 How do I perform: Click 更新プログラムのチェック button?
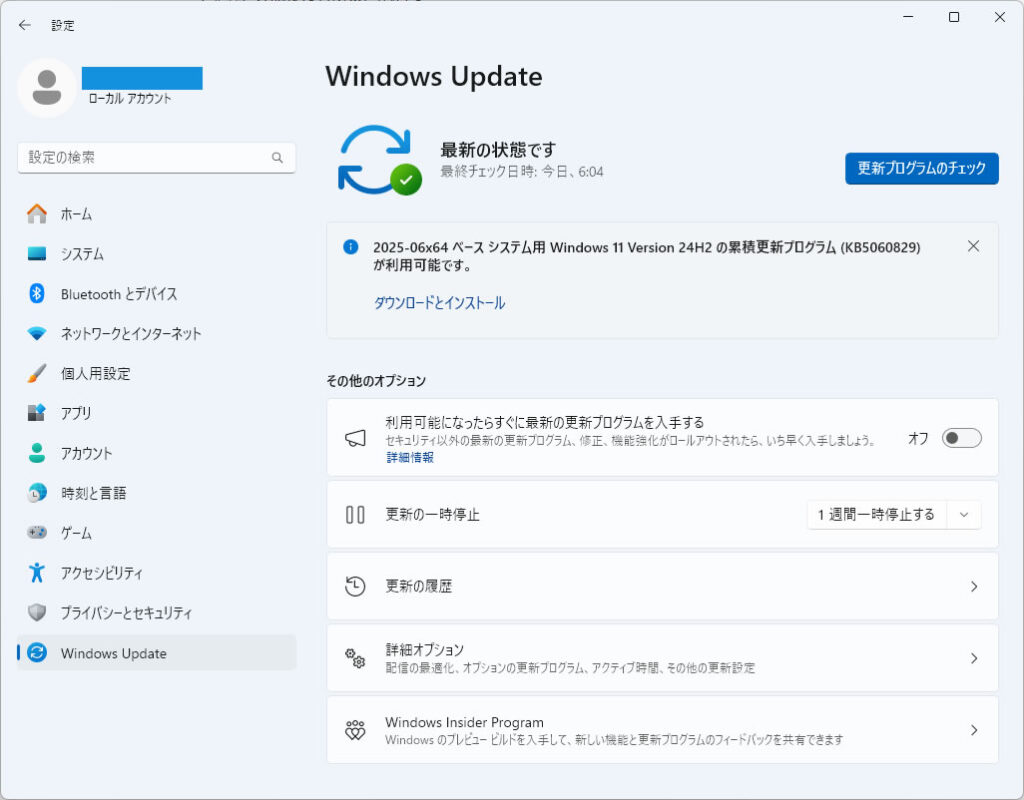click(x=921, y=168)
